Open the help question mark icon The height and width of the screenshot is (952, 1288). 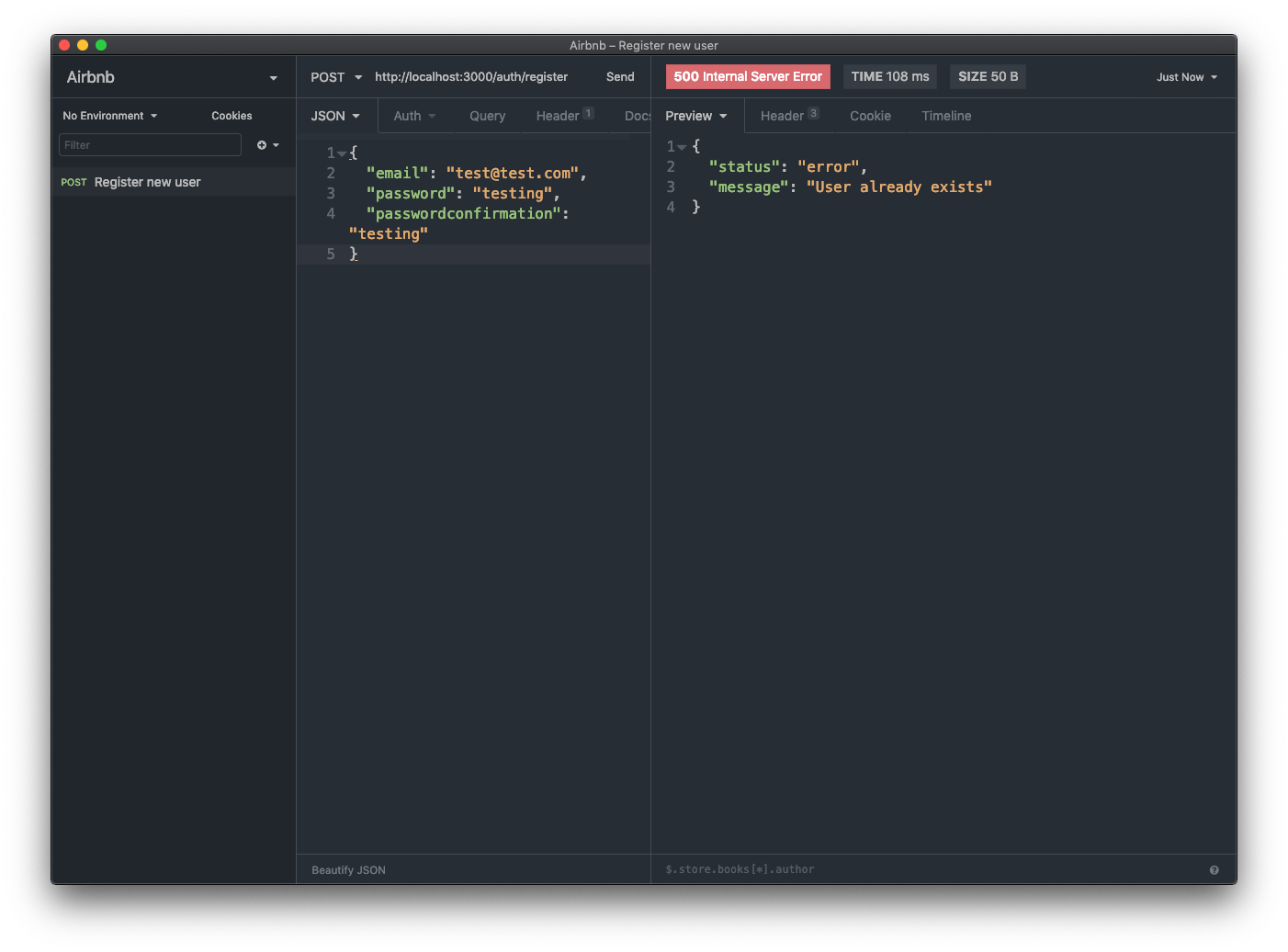[x=1214, y=870]
